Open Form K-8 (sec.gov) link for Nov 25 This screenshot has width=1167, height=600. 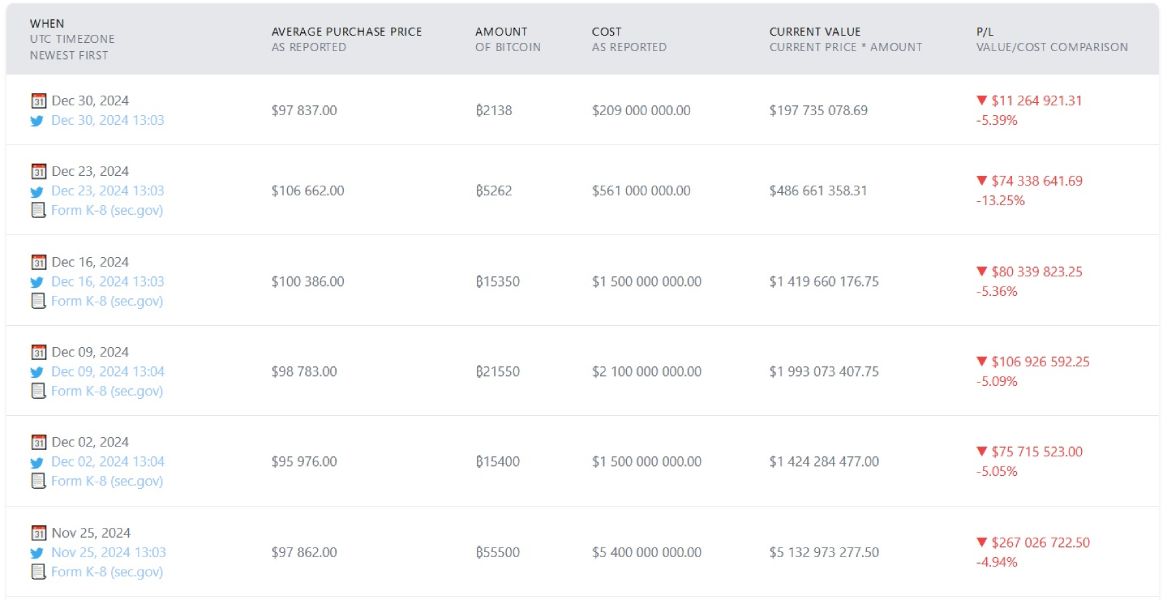click(107, 572)
